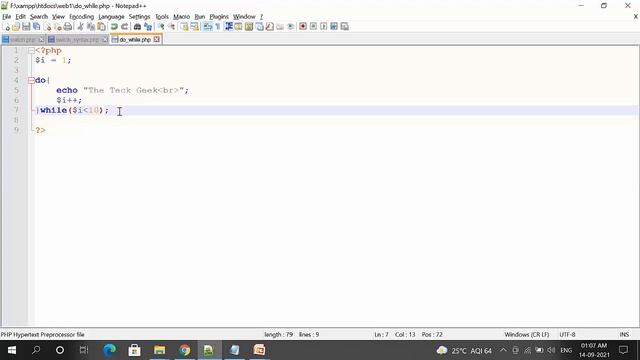Toggle Show All Characters pilcrow icon
Screen dimensions: 640x360
pyautogui.click(x=218, y=27)
